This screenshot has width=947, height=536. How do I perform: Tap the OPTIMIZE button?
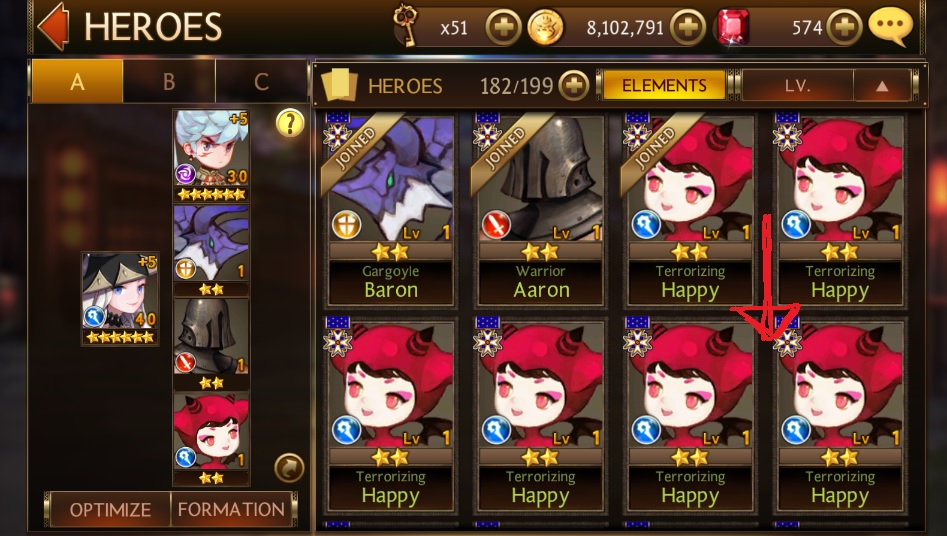point(110,509)
